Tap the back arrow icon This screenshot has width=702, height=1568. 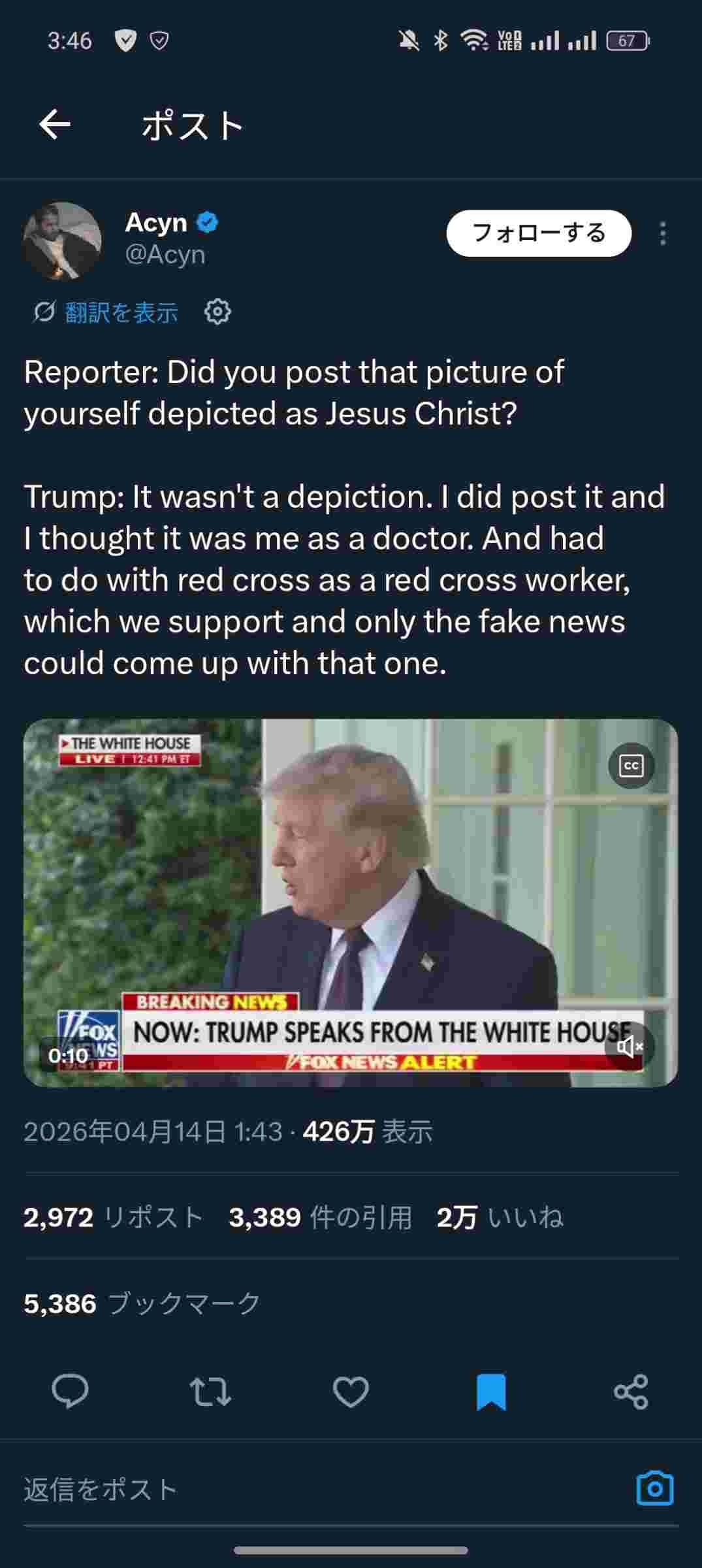point(55,125)
